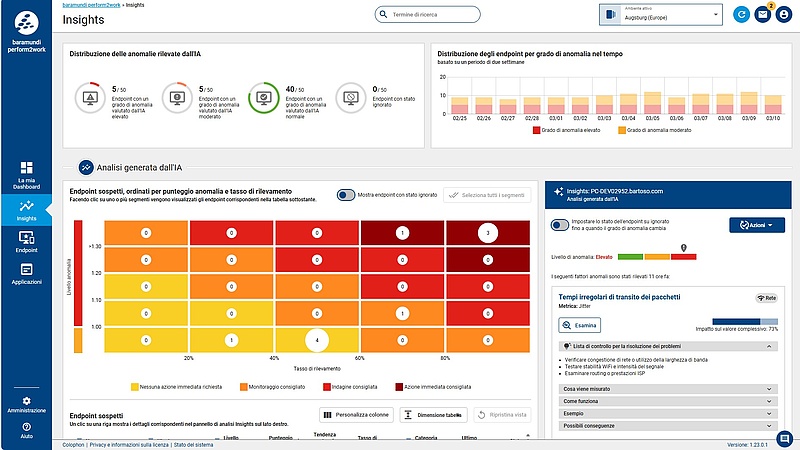The height and width of the screenshot is (450, 800).
Task: Select Insights in the sidebar menu
Action: [26, 208]
